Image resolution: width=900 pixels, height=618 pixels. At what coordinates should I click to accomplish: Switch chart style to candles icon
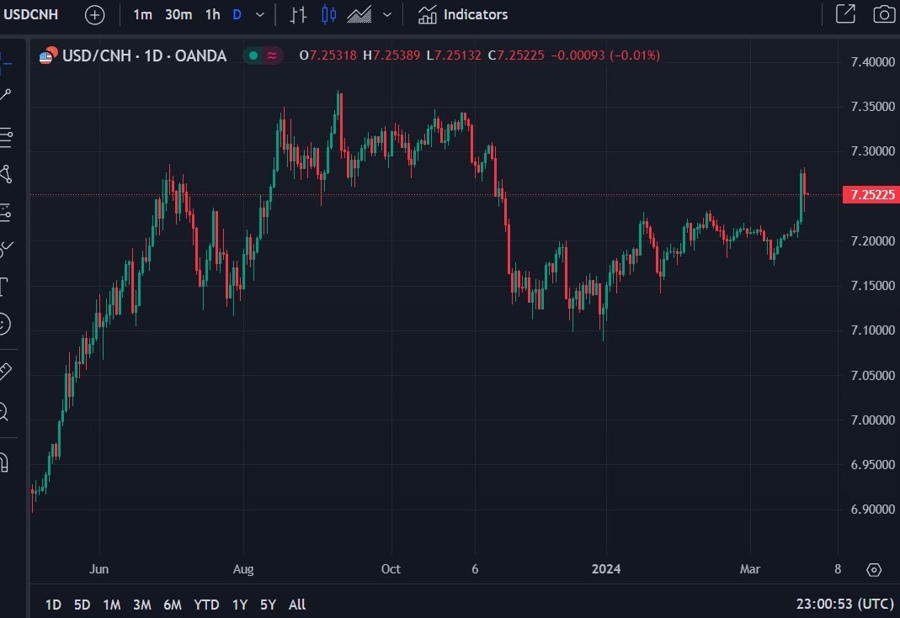click(330, 14)
